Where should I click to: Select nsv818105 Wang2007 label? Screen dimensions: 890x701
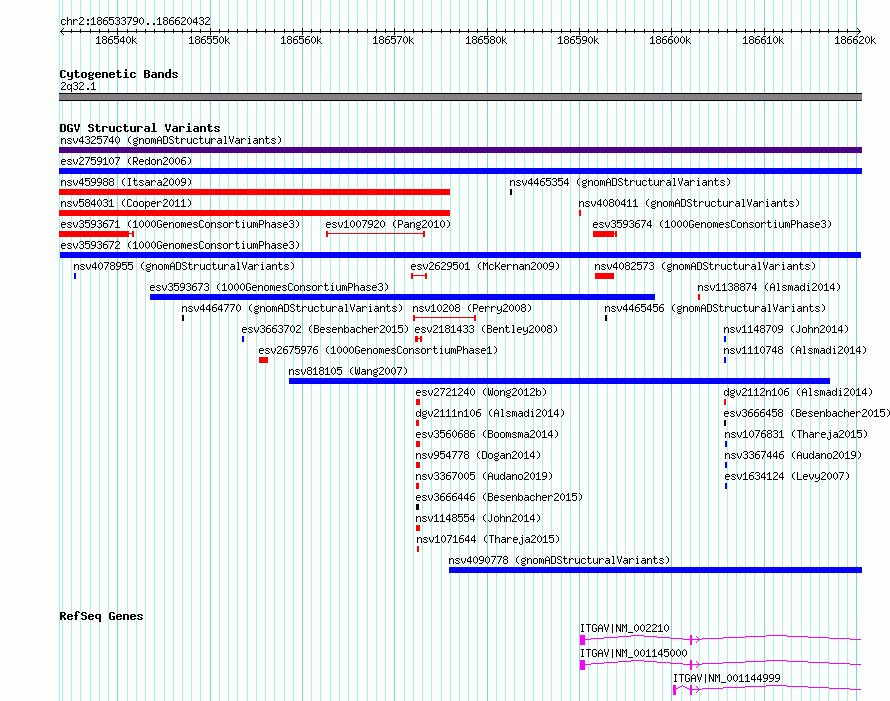click(x=348, y=371)
